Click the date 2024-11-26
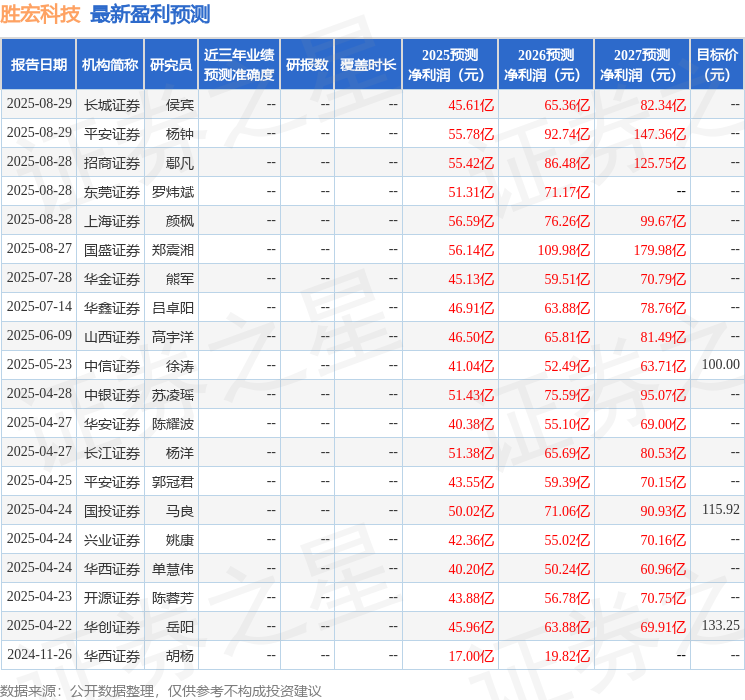745x700 pixels. [x=39, y=654]
